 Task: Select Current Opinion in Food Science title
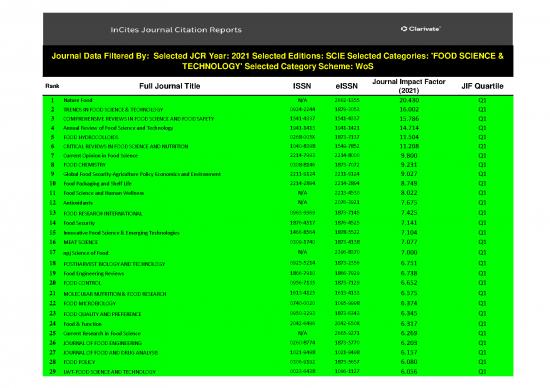pos(101,155)
